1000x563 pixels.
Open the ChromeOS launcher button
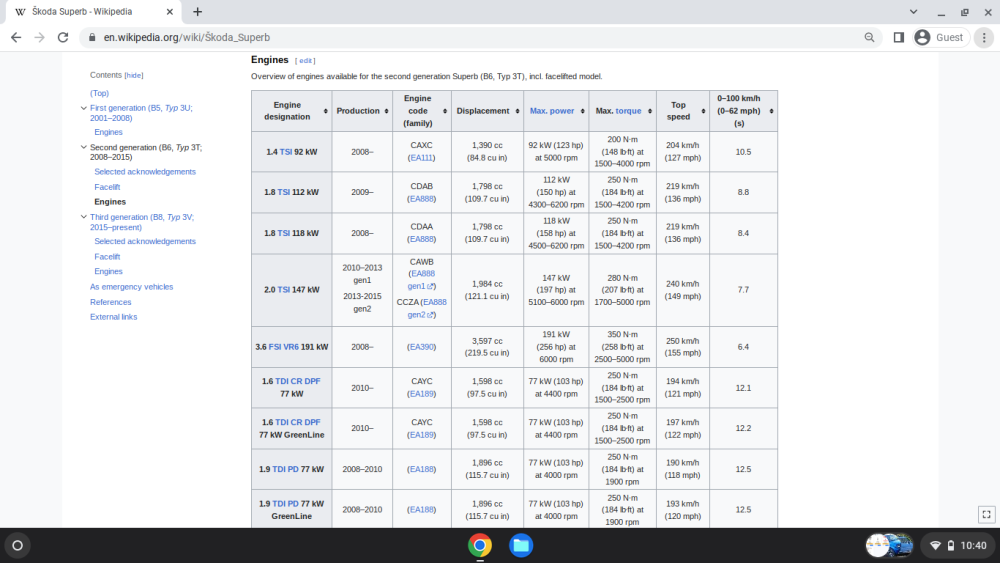(18, 545)
